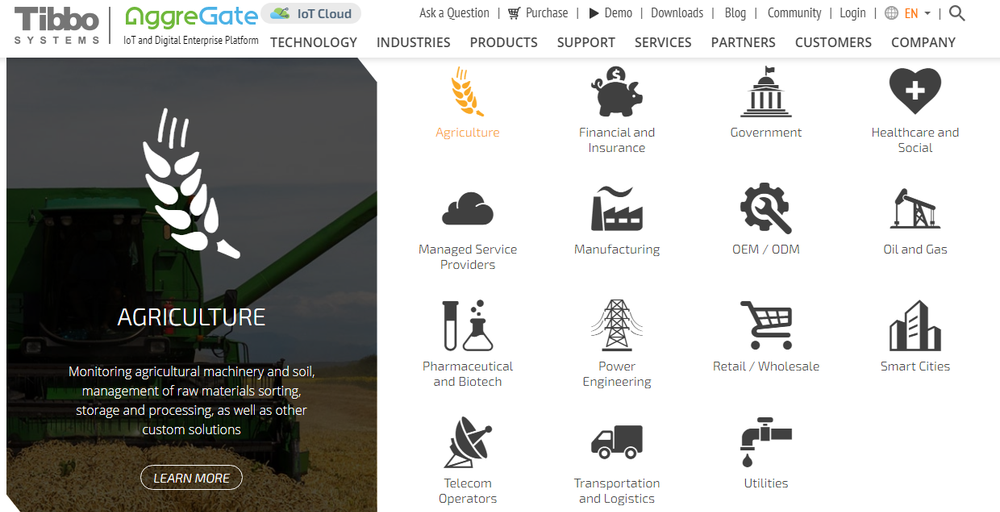This screenshot has width=1000, height=512.
Task: Select the Retail shopping cart icon
Action: pyautogui.click(x=765, y=325)
